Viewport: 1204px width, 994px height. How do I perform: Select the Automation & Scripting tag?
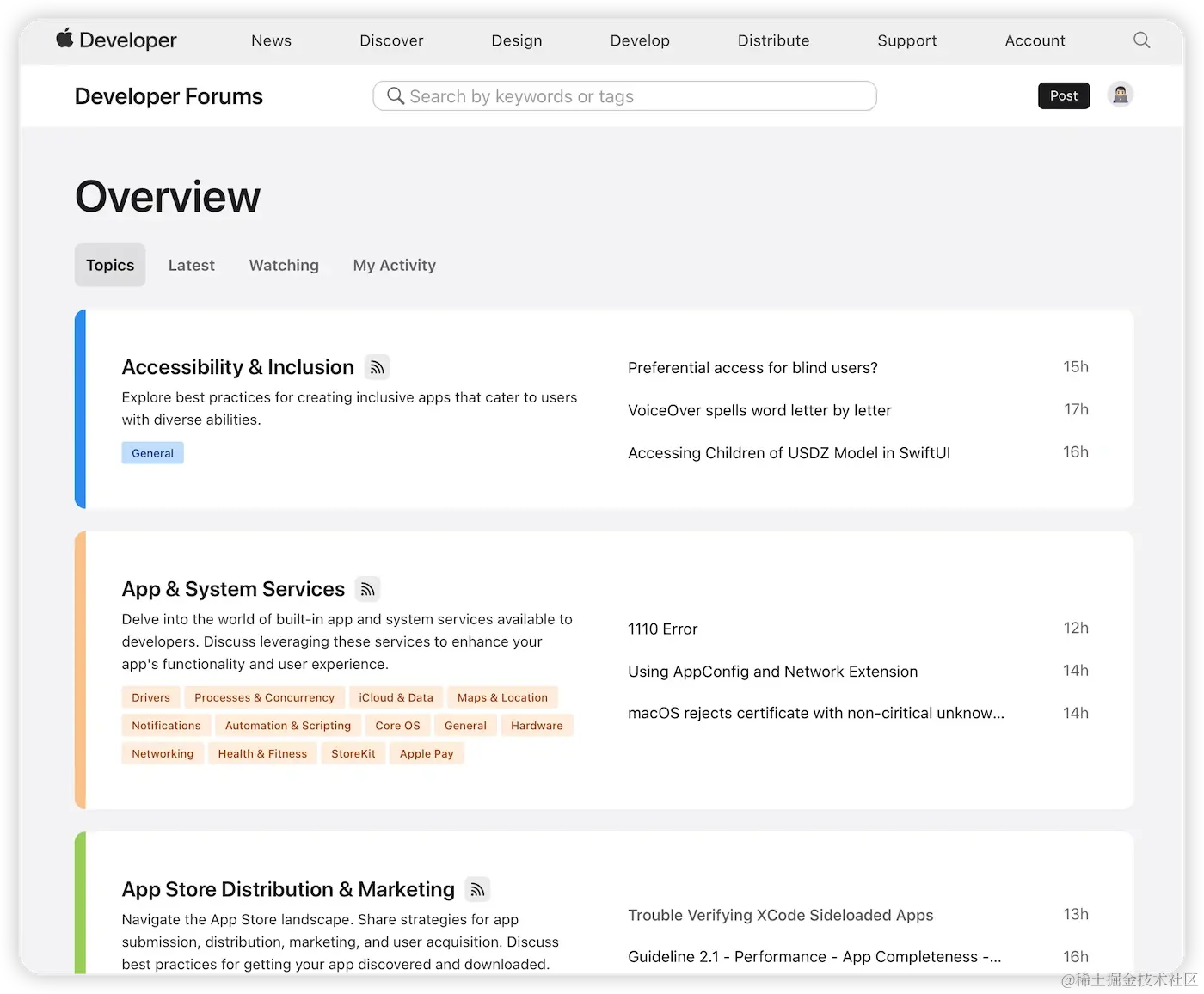[x=288, y=726]
